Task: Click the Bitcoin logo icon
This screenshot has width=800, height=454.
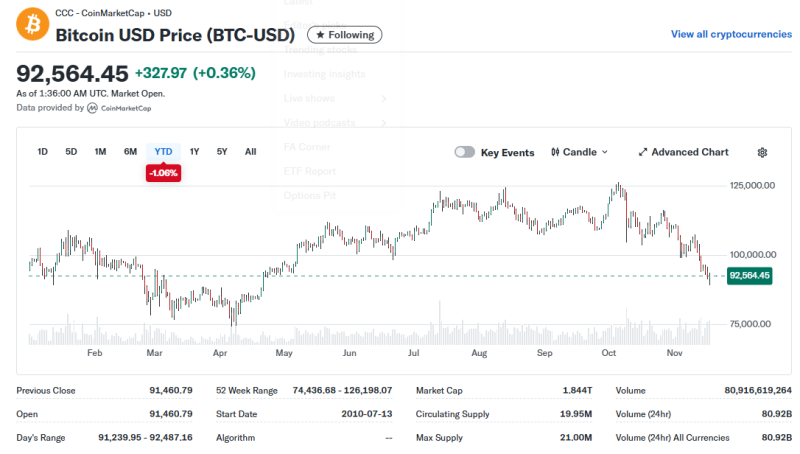Action: point(32,26)
